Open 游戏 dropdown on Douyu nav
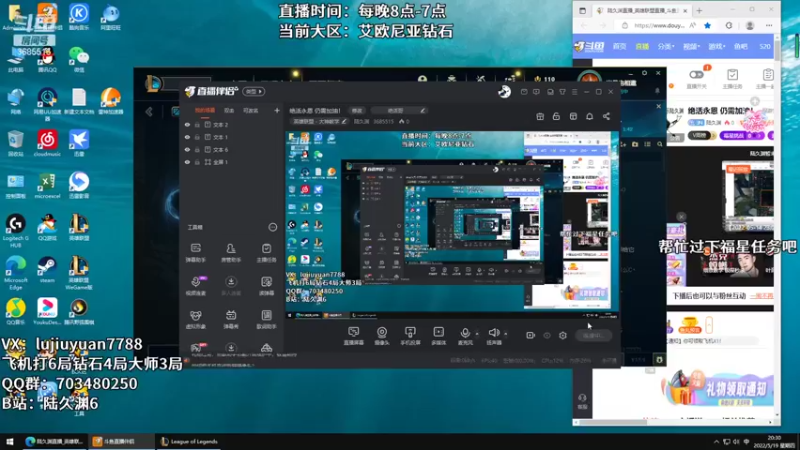The width and height of the screenshot is (800, 450). coord(716,46)
